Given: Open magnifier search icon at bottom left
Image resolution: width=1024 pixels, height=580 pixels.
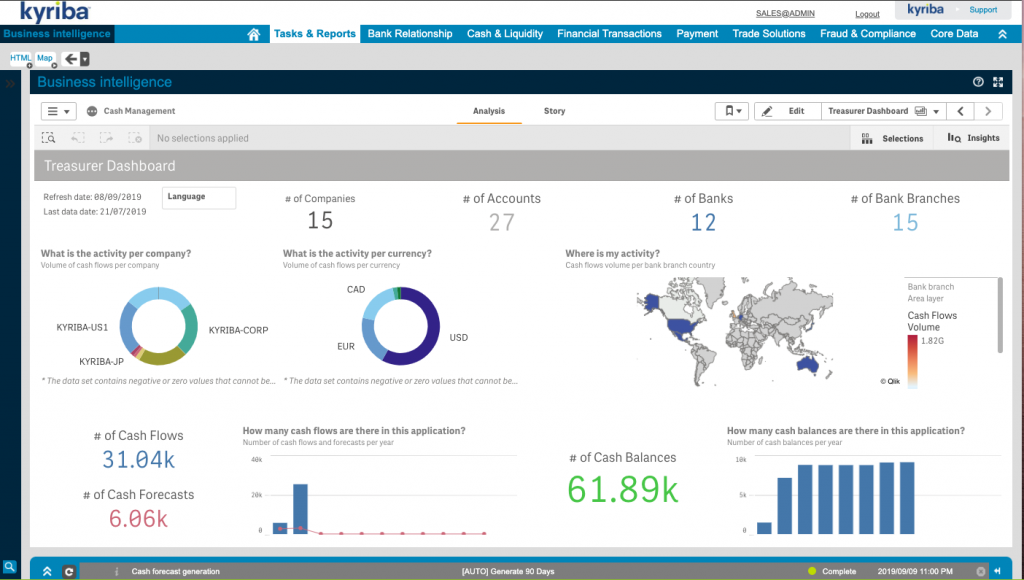Looking at the screenshot, I should (9, 567).
